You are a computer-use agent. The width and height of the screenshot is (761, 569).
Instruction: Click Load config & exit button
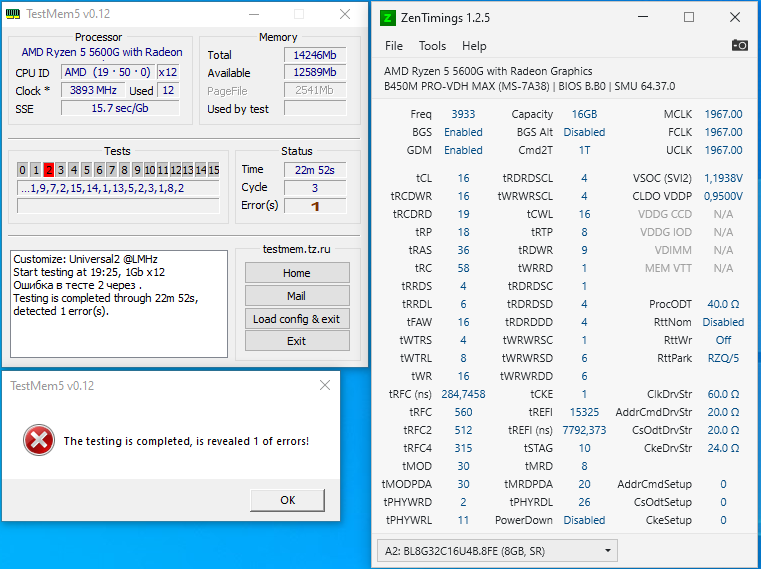click(x=297, y=319)
